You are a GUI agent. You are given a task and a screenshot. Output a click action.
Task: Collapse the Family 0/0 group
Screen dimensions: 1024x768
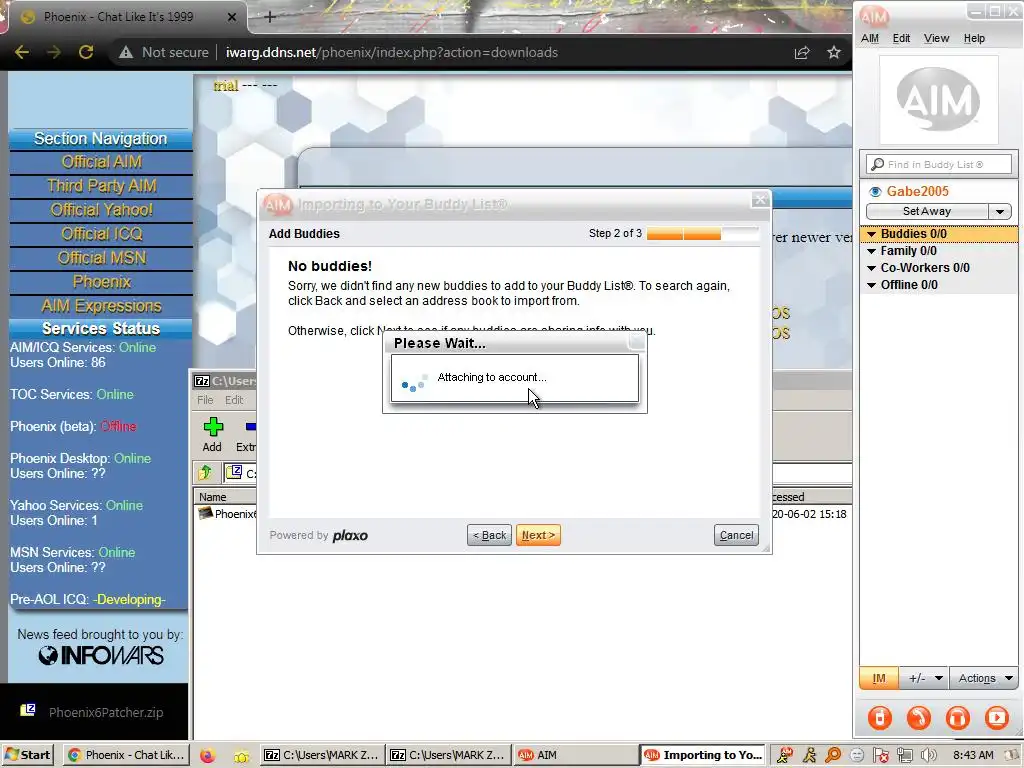871,251
